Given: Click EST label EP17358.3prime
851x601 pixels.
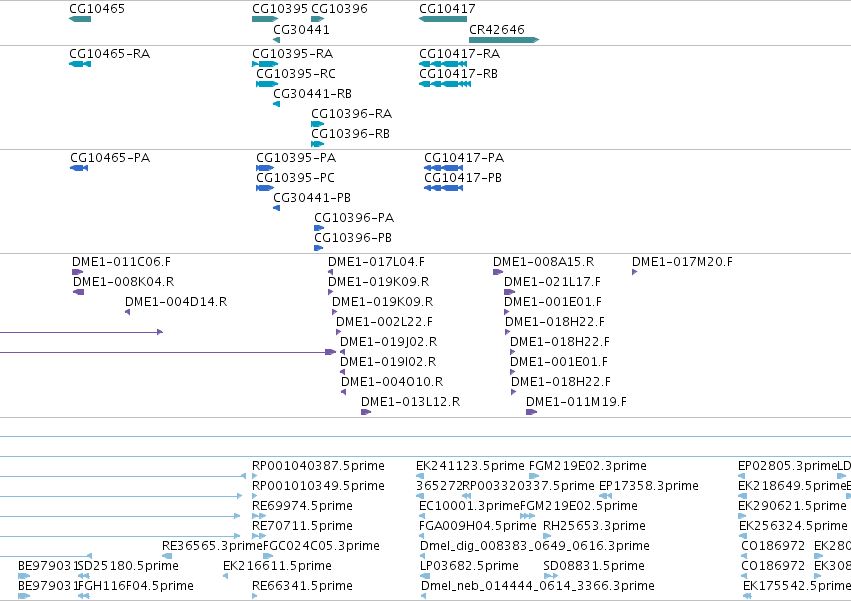Looking at the screenshot, I should pos(649,486).
